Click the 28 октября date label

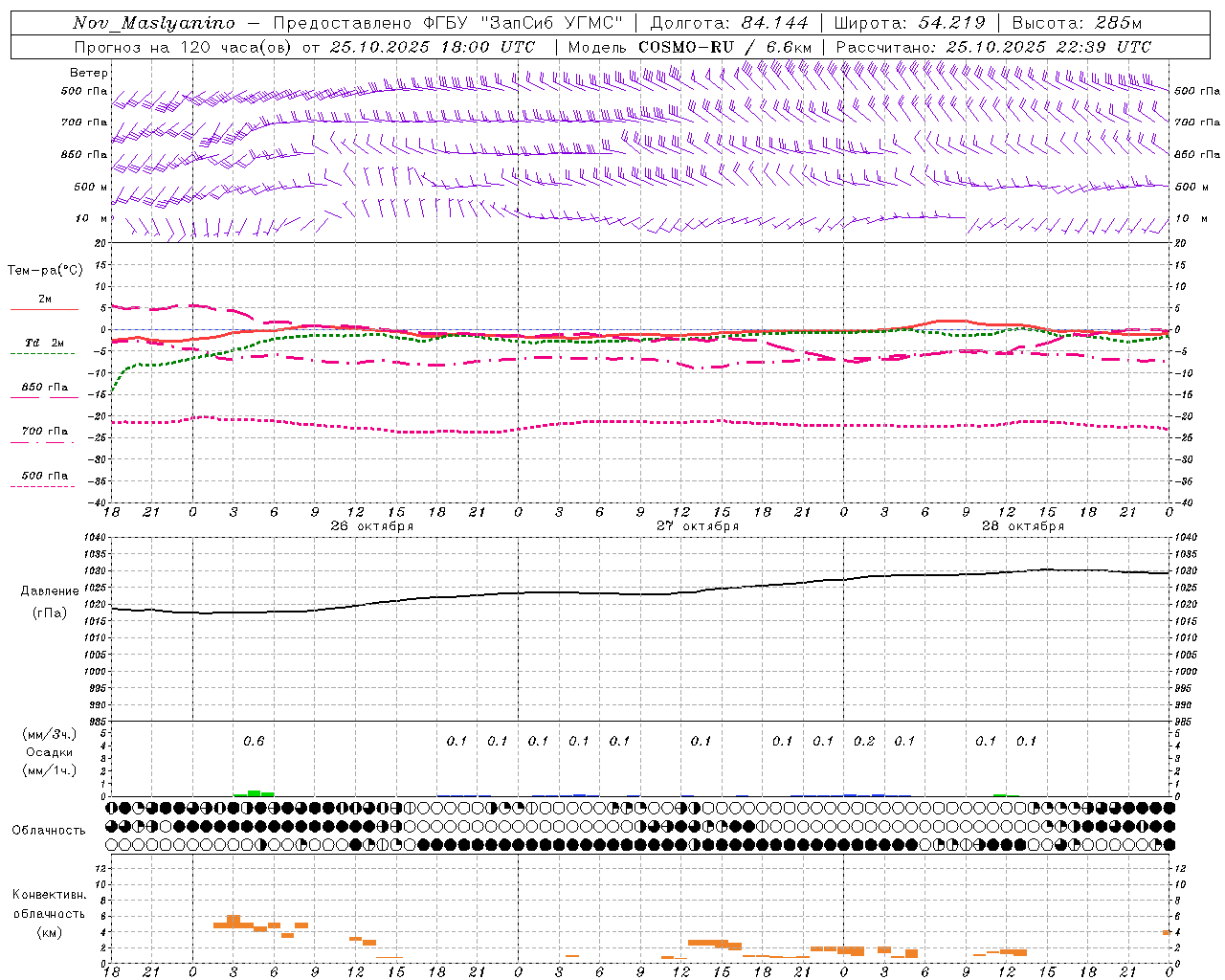click(1023, 526)
